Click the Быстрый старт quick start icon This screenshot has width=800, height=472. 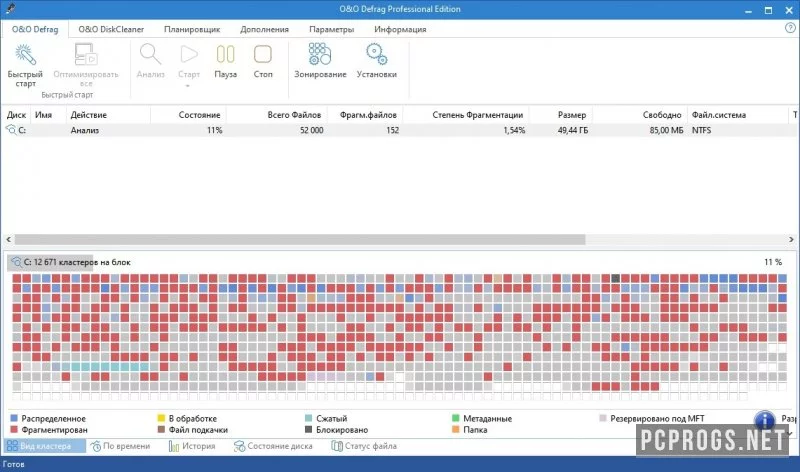pyautogui.click(x=25, y=55)
